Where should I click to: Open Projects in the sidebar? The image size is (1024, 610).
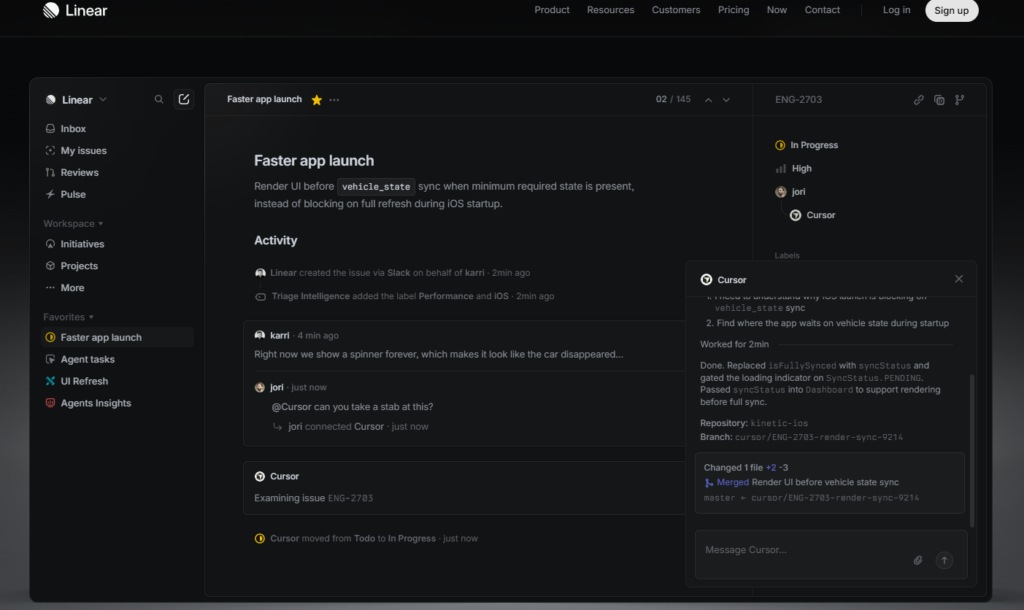[x=71, y=266]
